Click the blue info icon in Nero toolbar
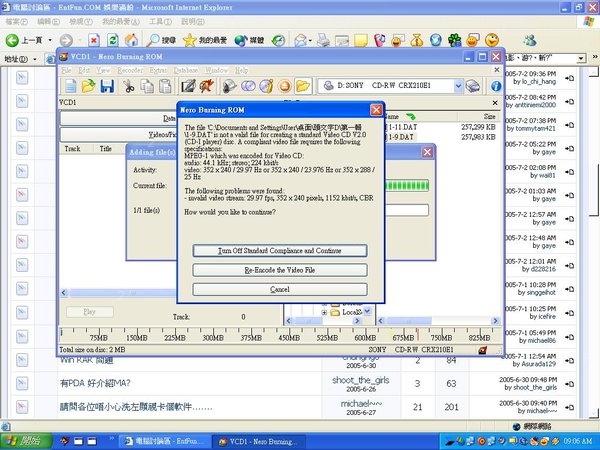 tap(496, 86)
